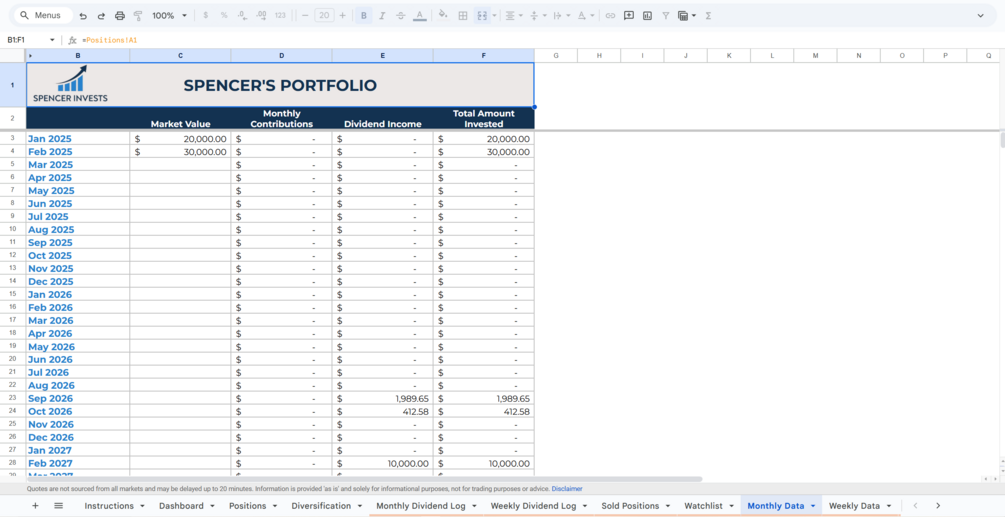Screen dimensions: 1005x517
Task: Insert link using the chain icon
Action: [610, 15]
